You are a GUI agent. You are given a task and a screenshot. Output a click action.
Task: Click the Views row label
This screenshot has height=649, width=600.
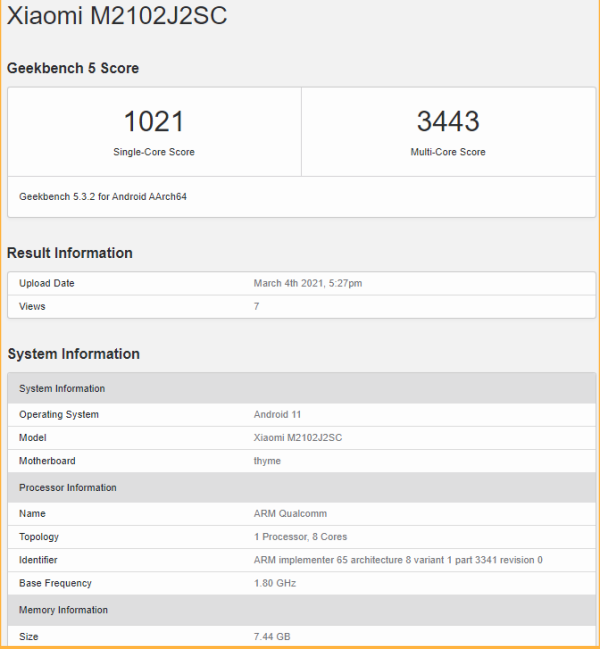[32, 306]
